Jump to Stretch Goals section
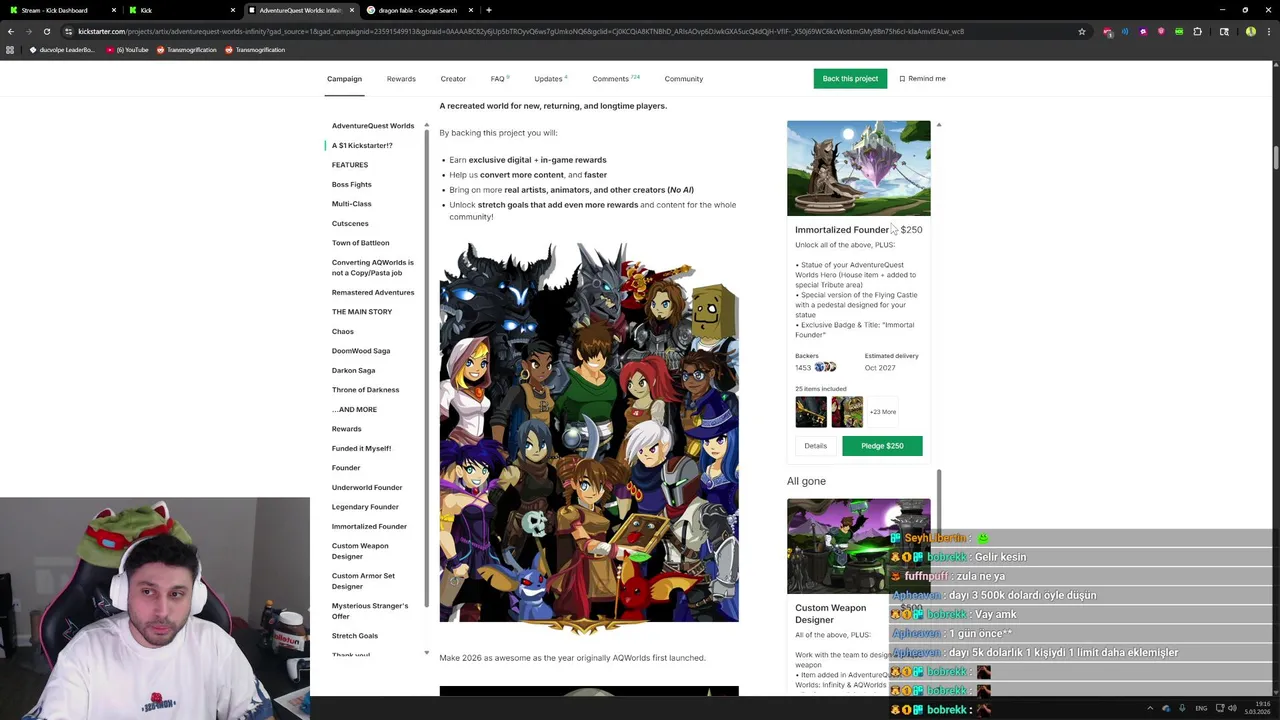 [x=355, y=636]
